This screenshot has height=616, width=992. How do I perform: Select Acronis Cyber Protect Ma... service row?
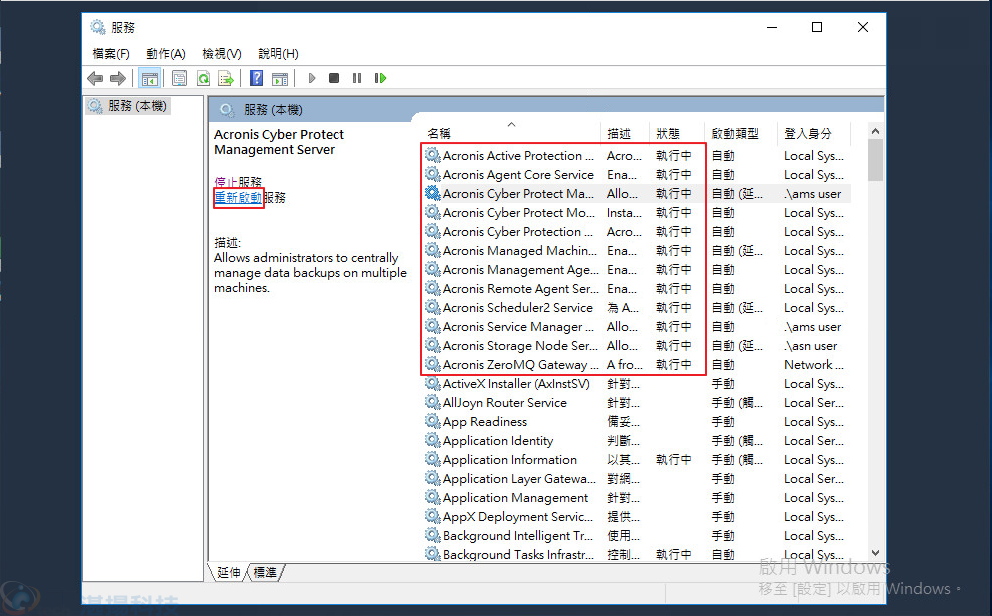[637, 194]
